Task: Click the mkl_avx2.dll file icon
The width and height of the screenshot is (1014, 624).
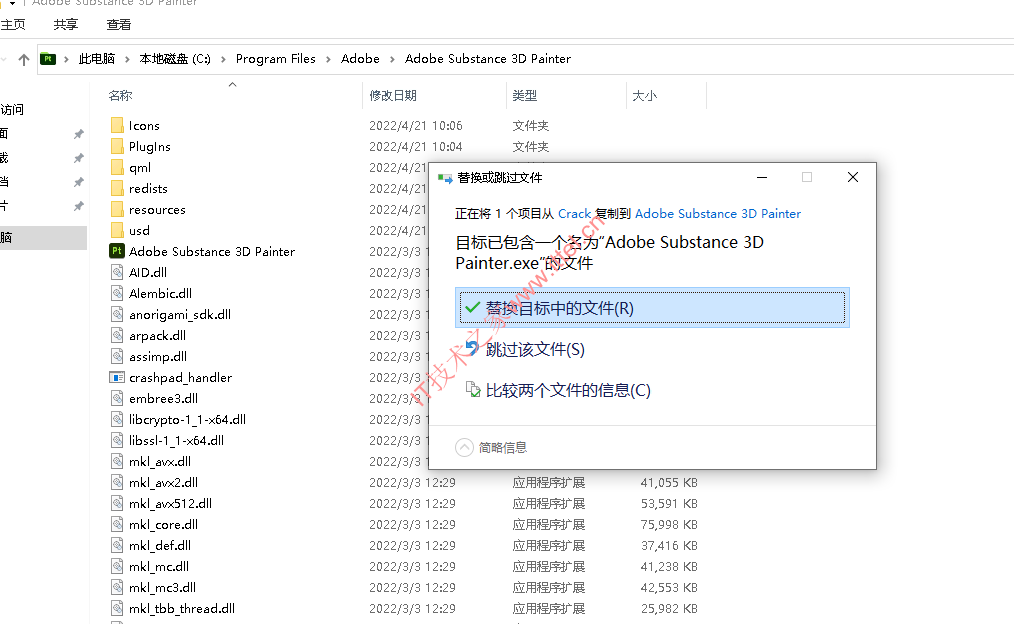Action: point(117,483)
